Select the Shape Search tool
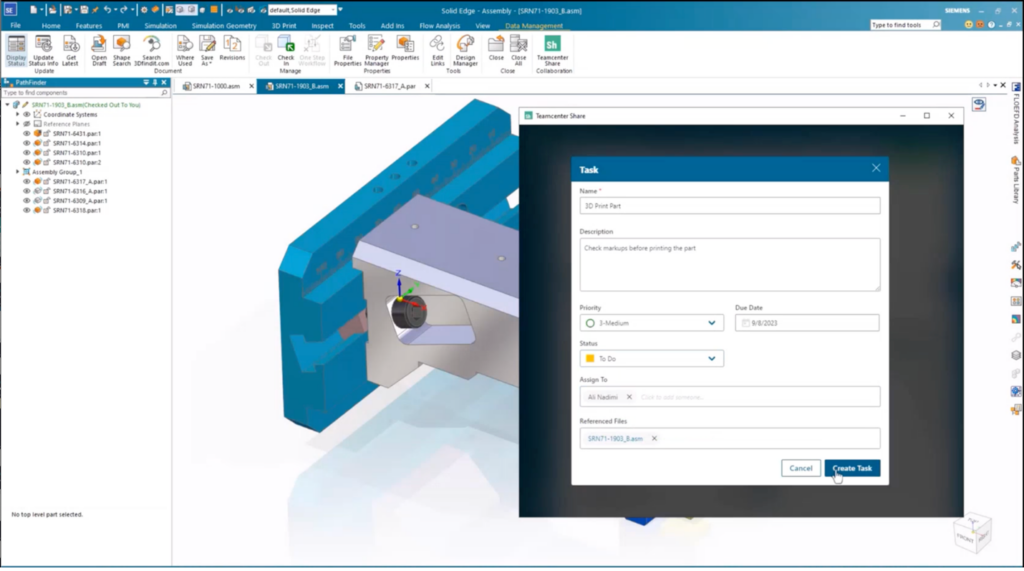This screenshot has width=1024, height=571. click(x=121, y=48)
